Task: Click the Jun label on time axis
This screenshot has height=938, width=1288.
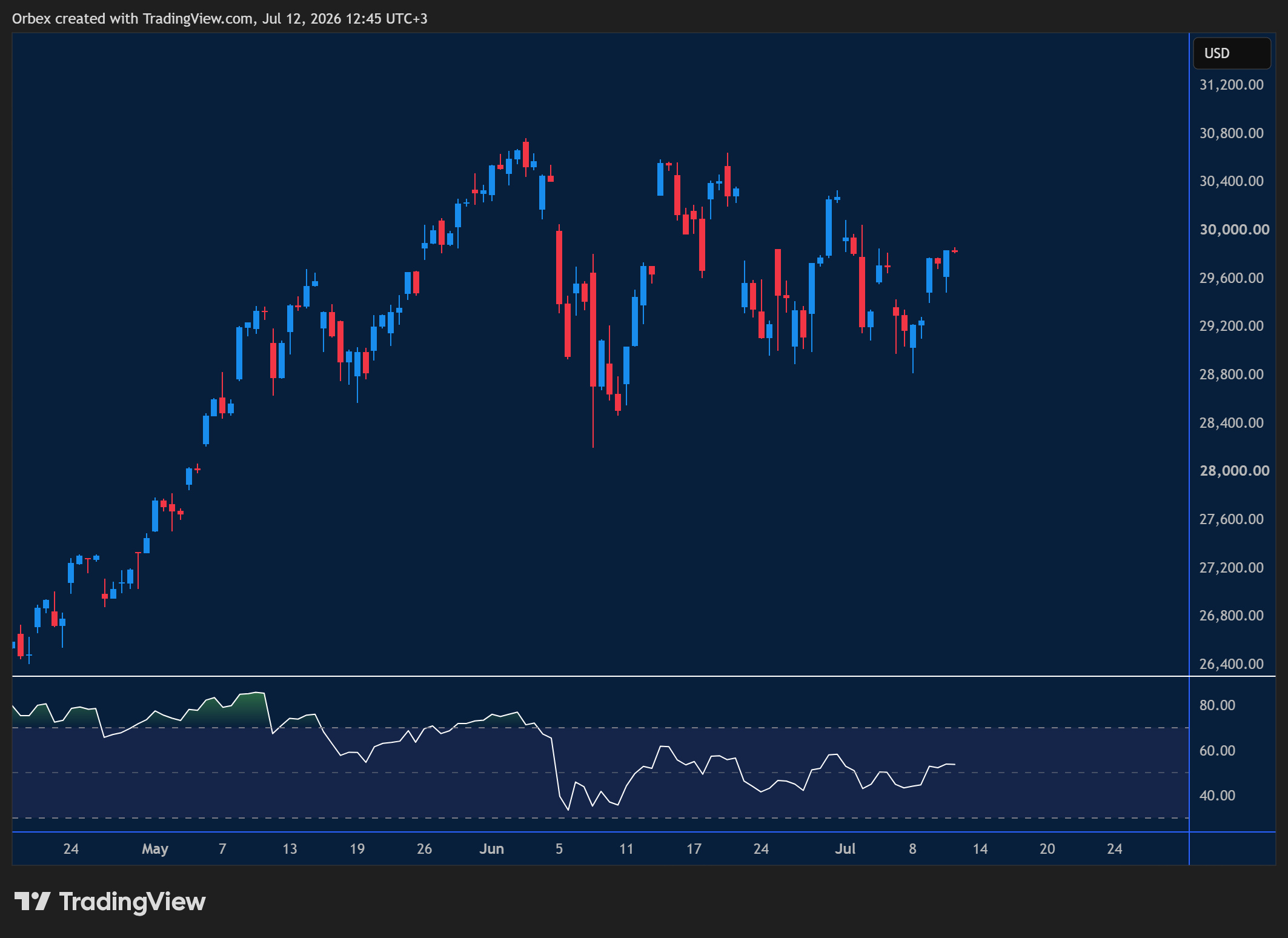Action: tap(492, 849)
